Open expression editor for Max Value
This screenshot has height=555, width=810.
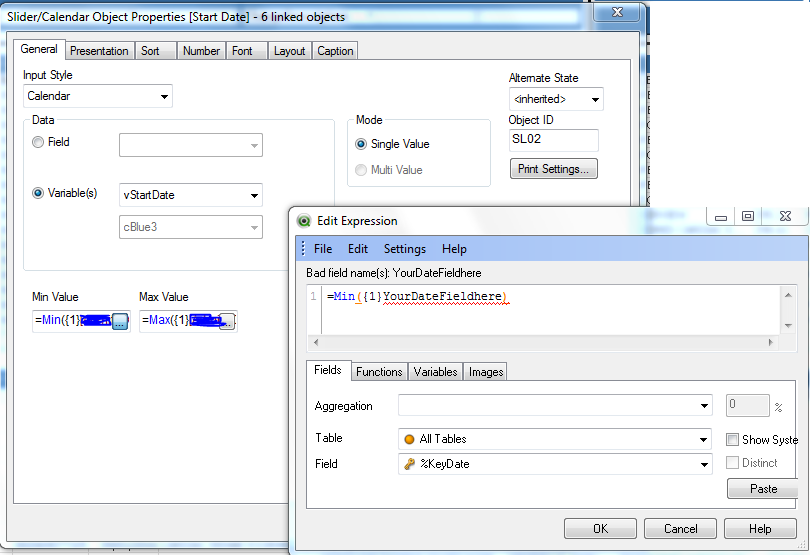pyautogui.click(x=227, y=321)
